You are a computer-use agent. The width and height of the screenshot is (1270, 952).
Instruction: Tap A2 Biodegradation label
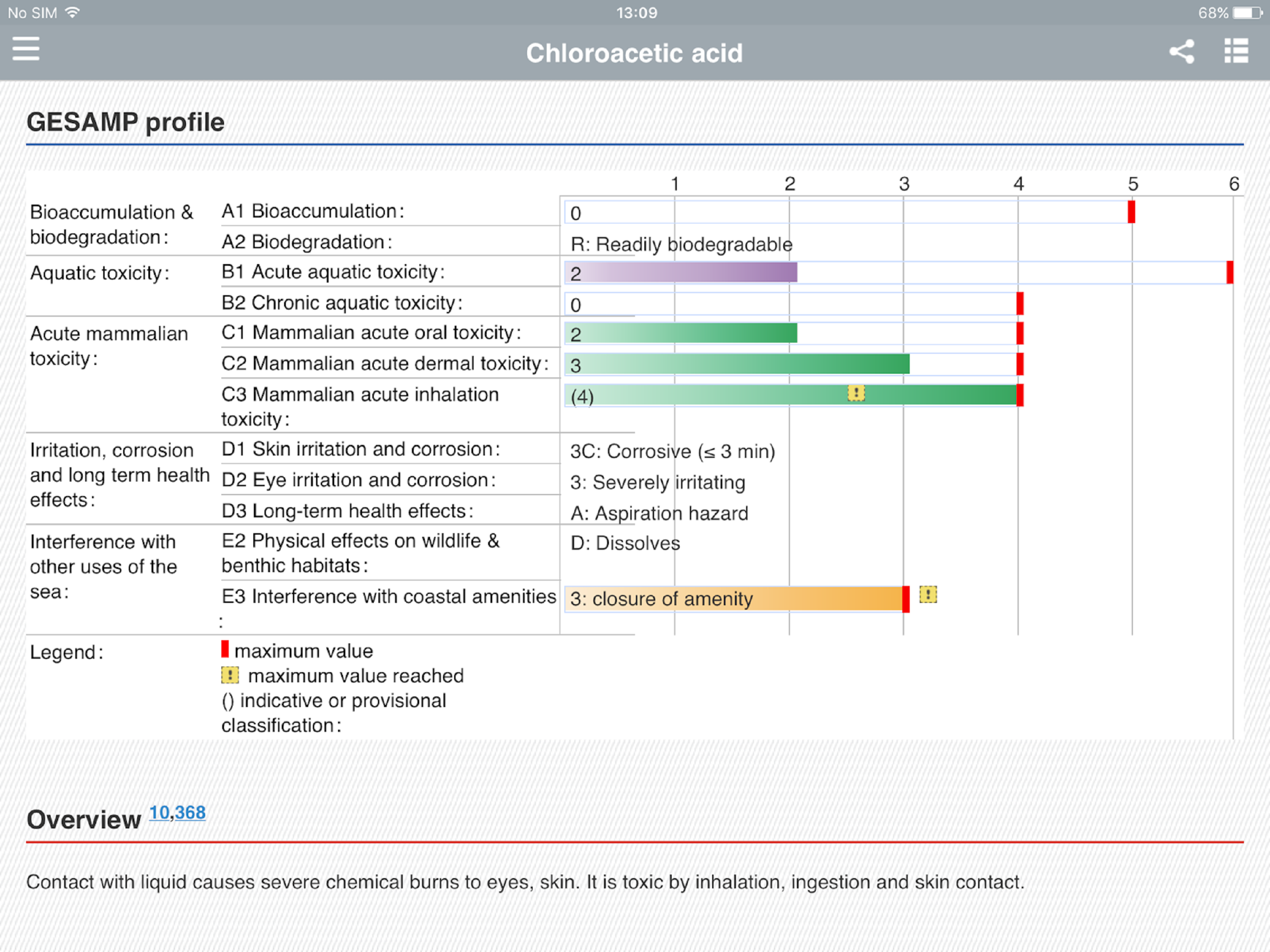click(x=307, y=242)
